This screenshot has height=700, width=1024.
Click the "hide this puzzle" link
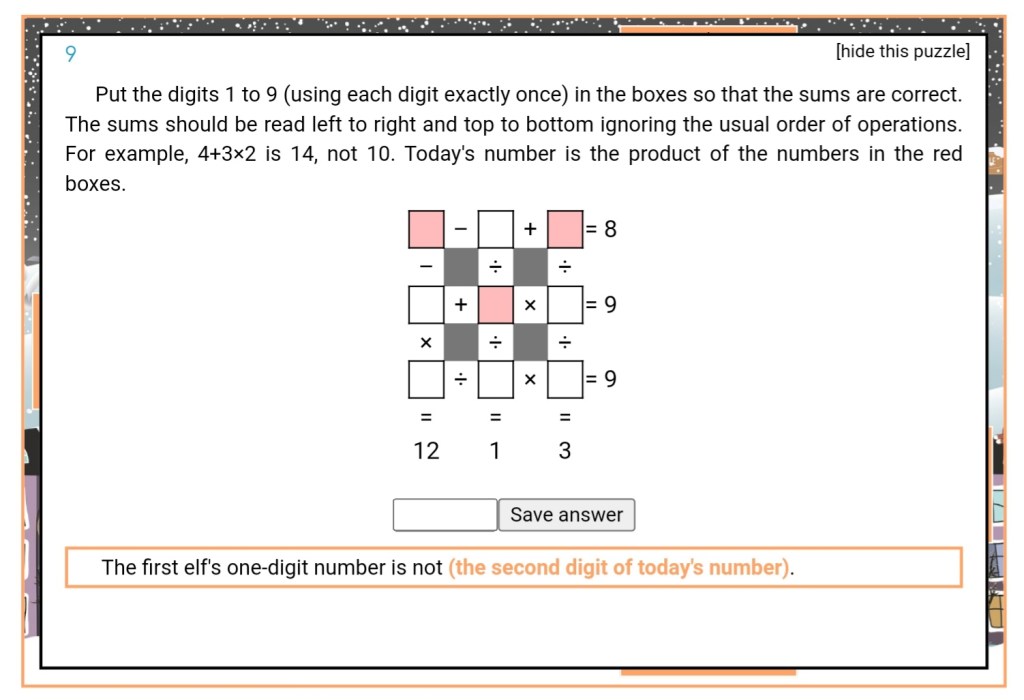[902, 52]
